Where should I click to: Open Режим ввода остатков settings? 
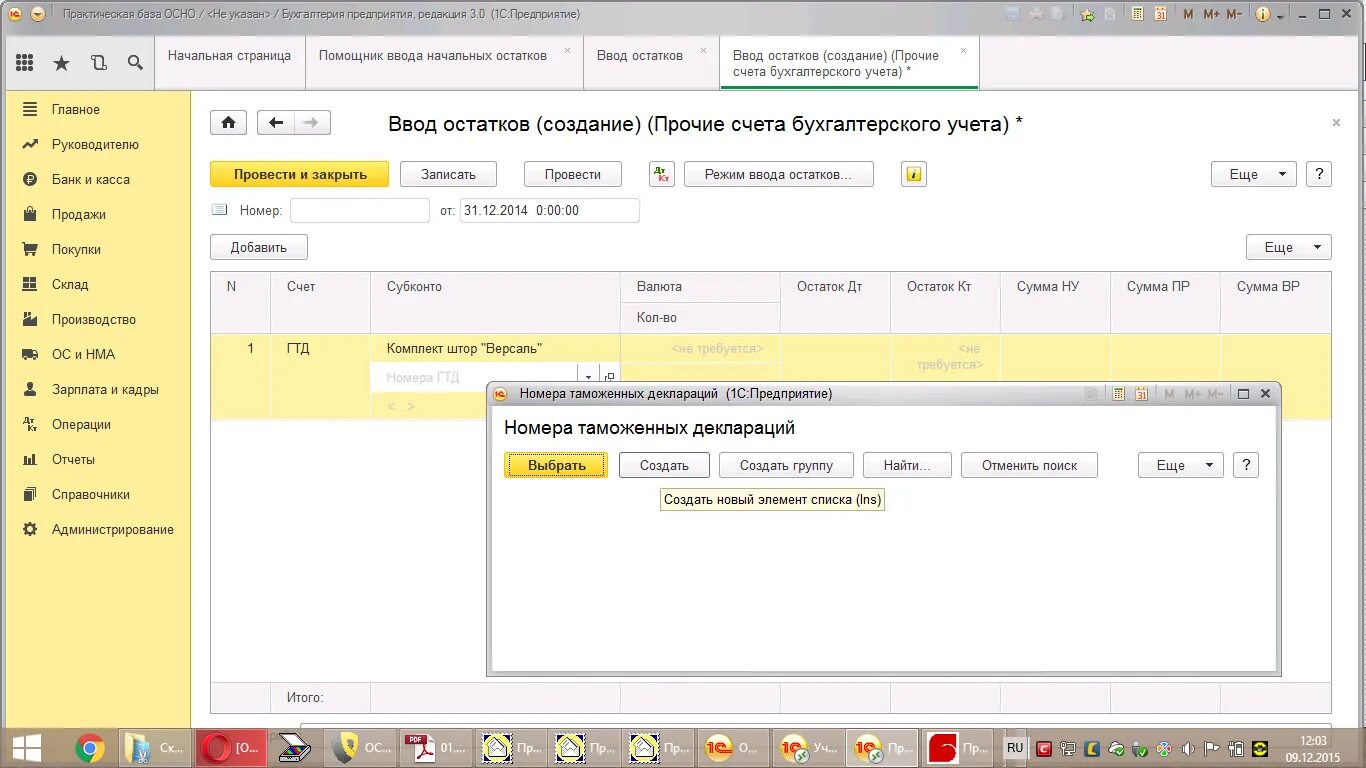[x=778, y=174]
